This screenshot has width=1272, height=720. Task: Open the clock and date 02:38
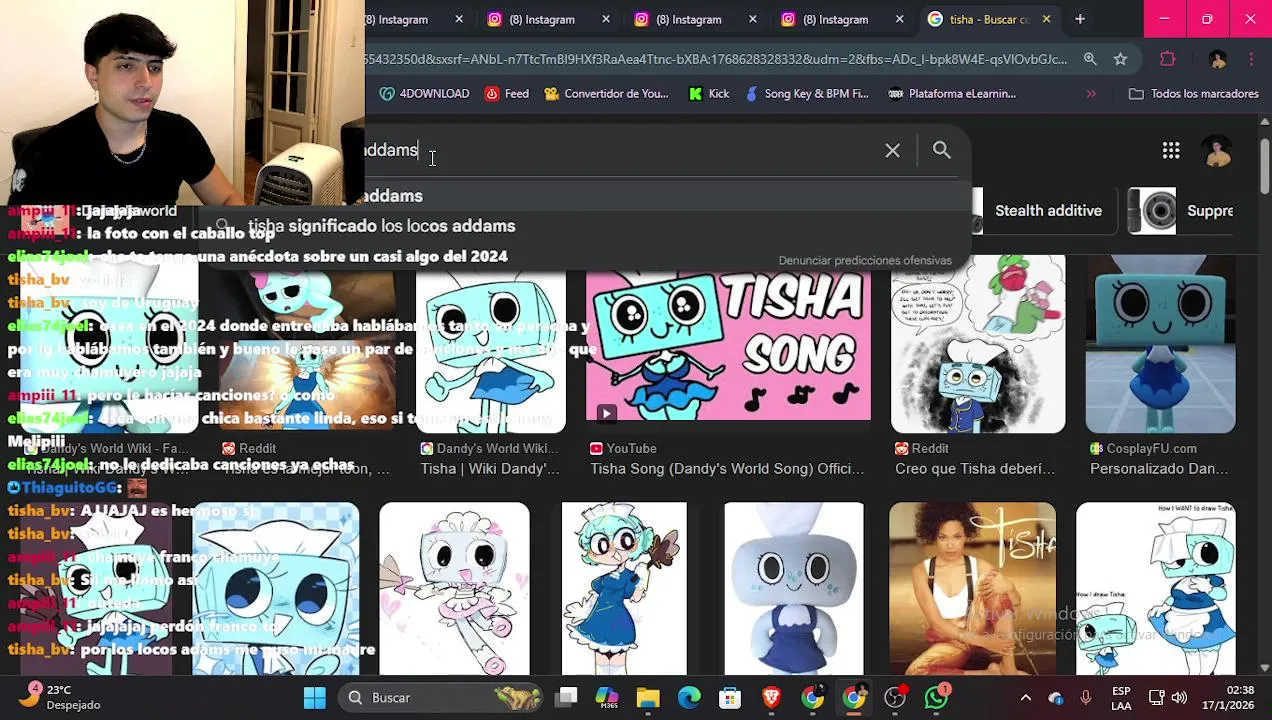(x=1229, y=698)
